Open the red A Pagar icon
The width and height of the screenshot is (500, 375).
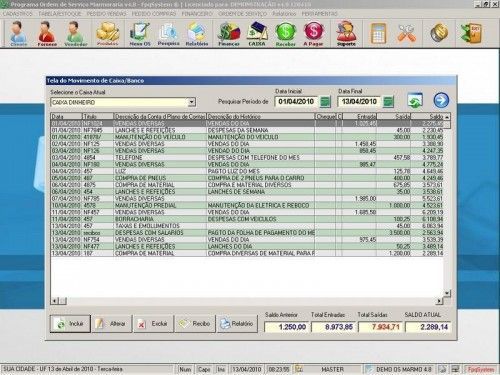coord(313,33)
